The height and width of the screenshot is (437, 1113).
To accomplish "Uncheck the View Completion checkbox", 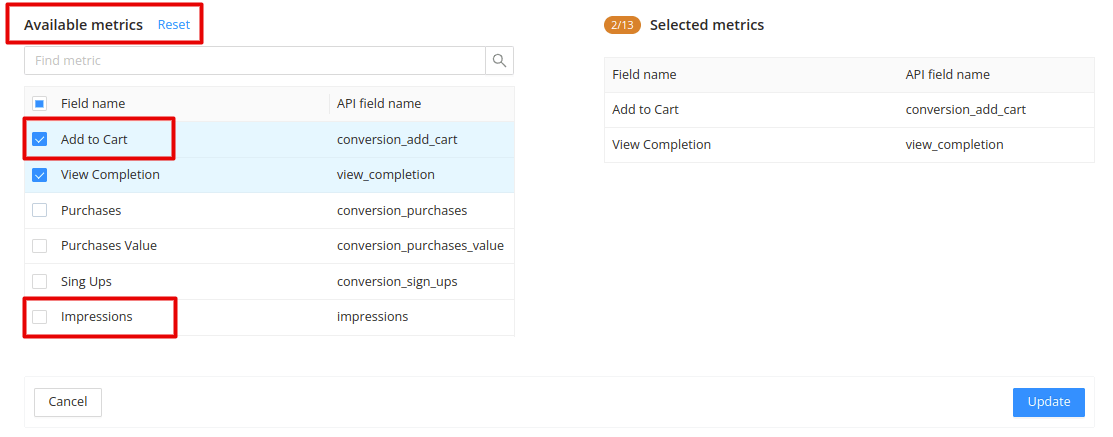I will click(40, 175).
